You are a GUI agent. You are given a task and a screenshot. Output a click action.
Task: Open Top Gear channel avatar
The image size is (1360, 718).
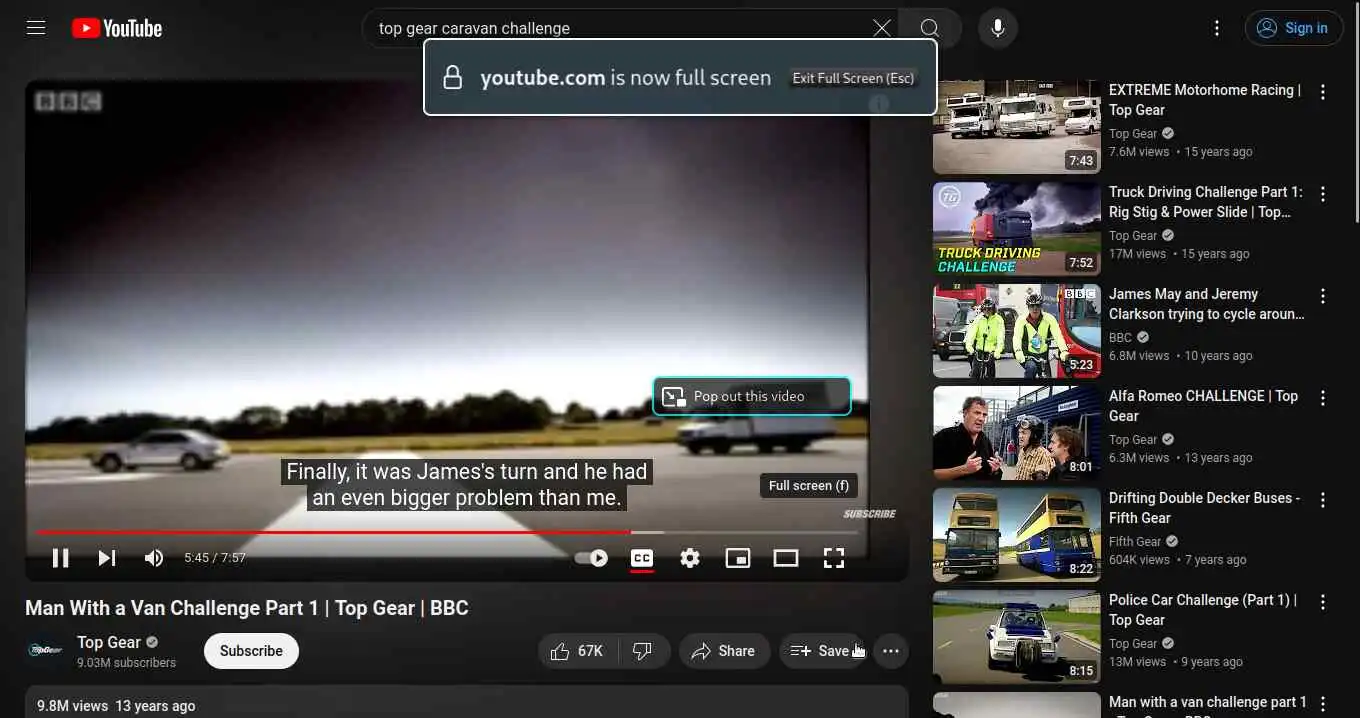click(45, 651)
